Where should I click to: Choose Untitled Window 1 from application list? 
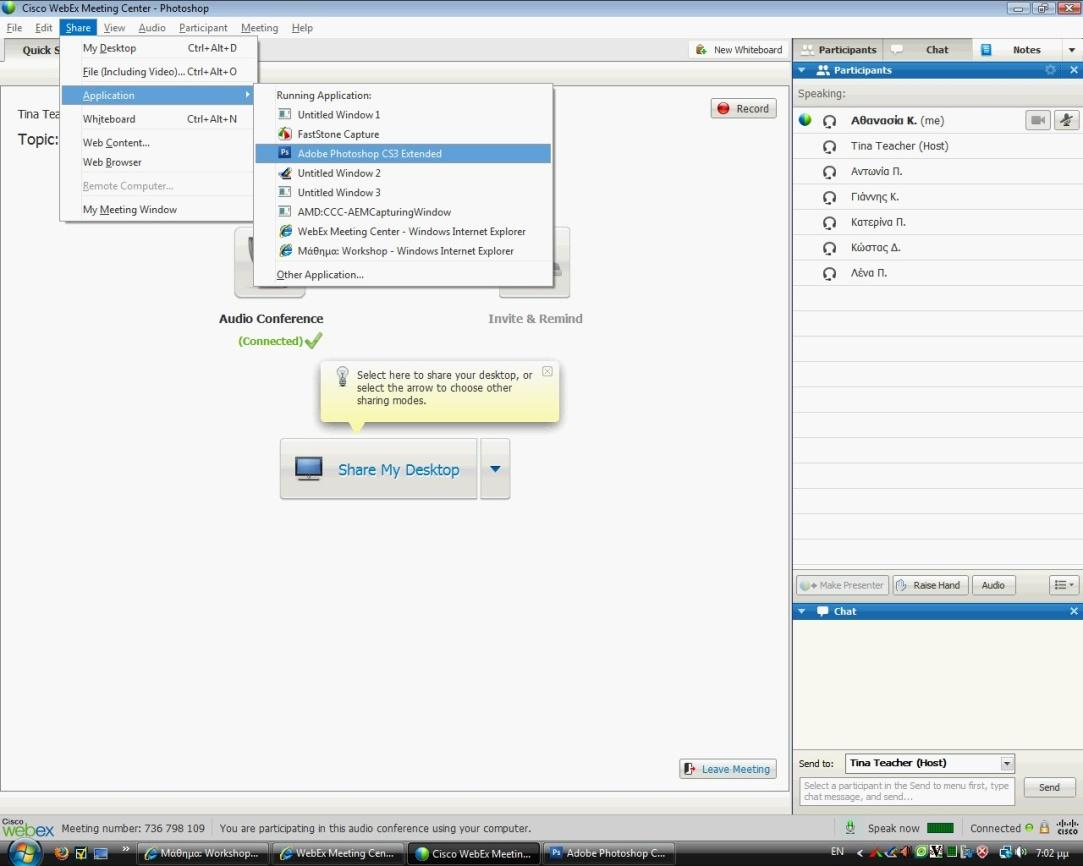click(x=403, y=115)
